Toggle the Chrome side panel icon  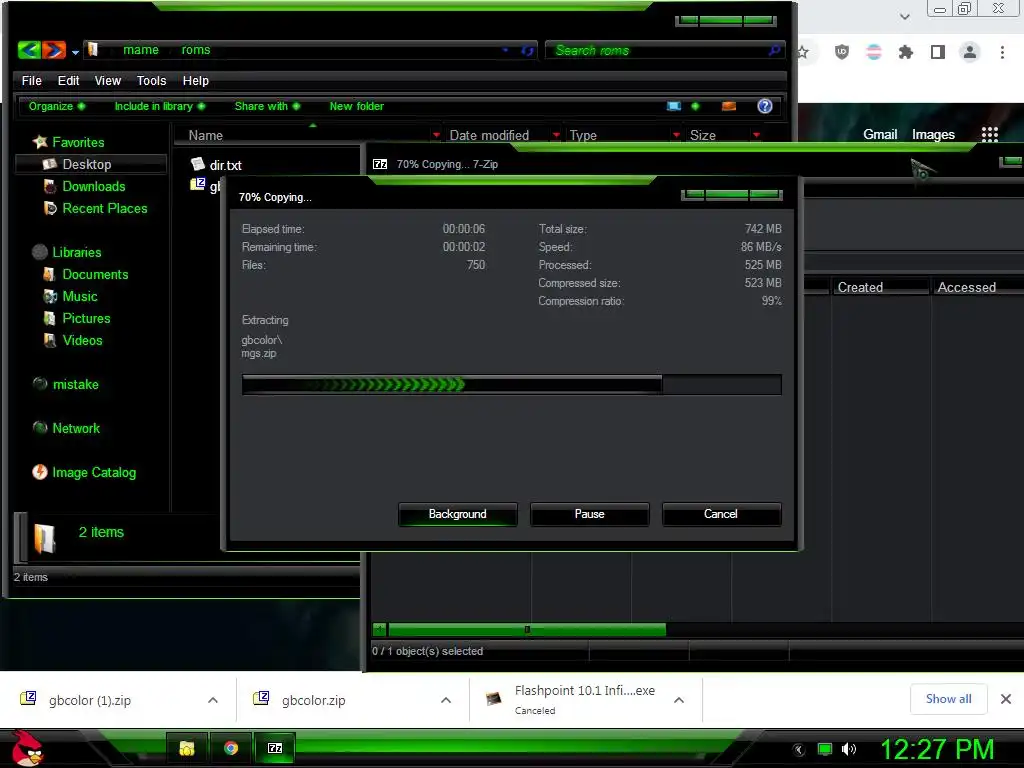[x=938, y=52]
